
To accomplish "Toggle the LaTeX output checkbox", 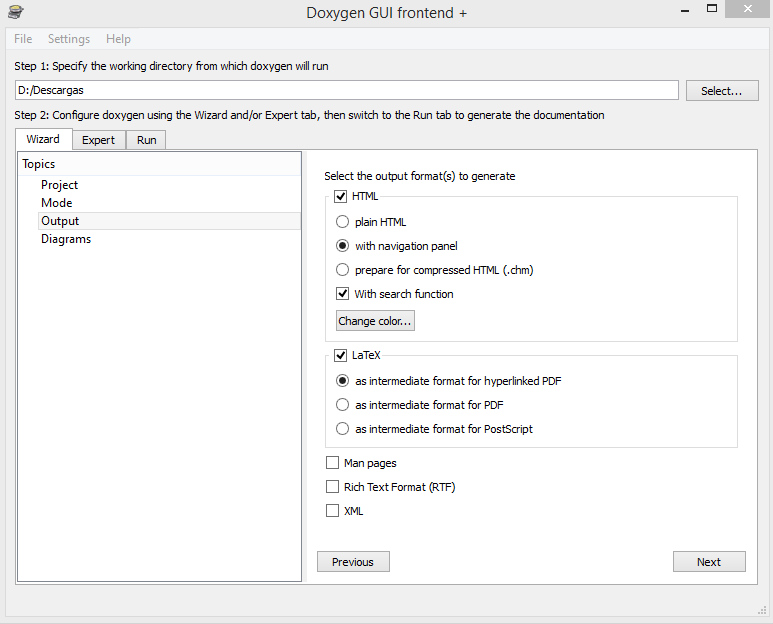I will tap(341, 355).
